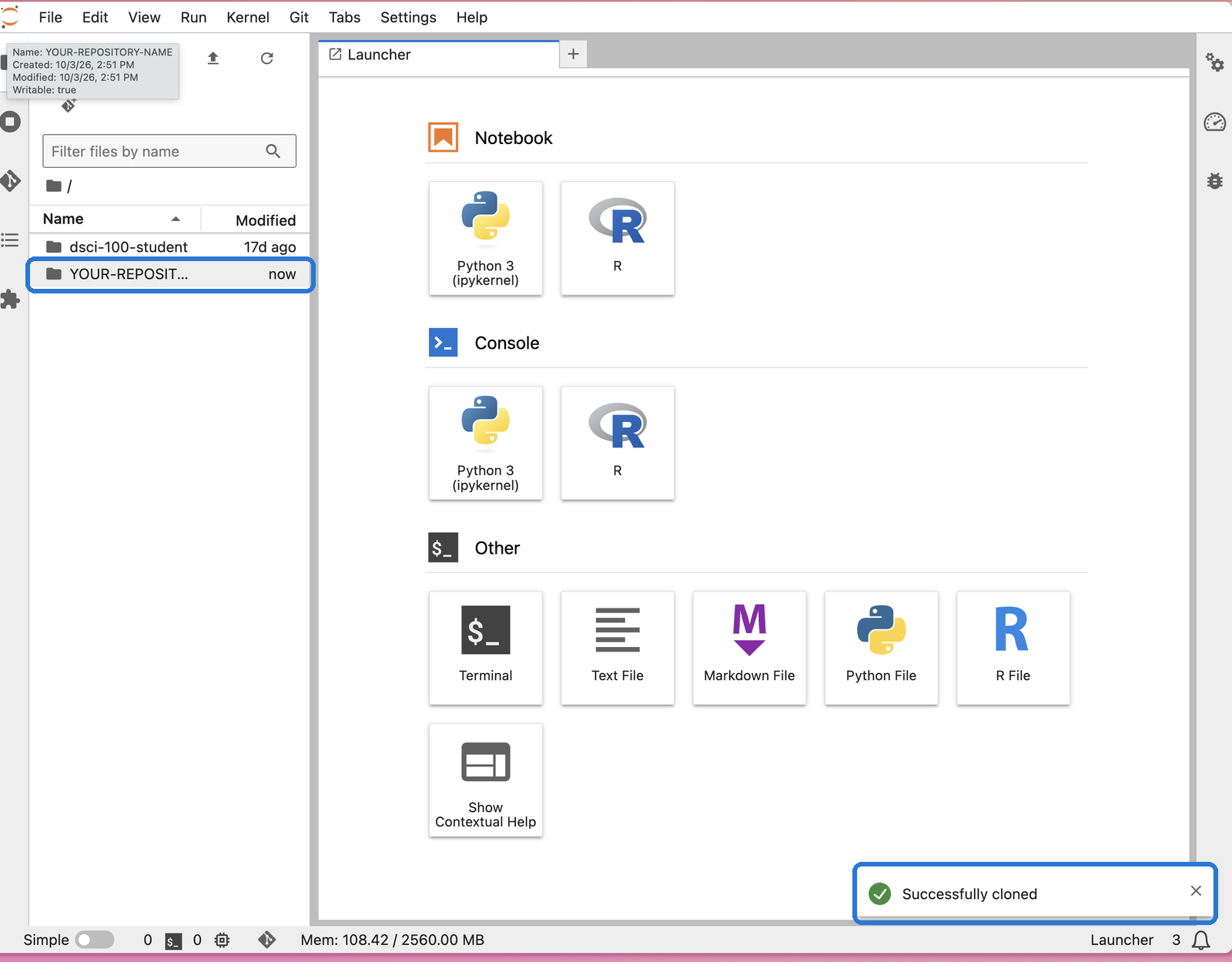This screenshot has width=1232, height=962.
Task: Click the Git status icon in status bar
Action: point(266,940)
